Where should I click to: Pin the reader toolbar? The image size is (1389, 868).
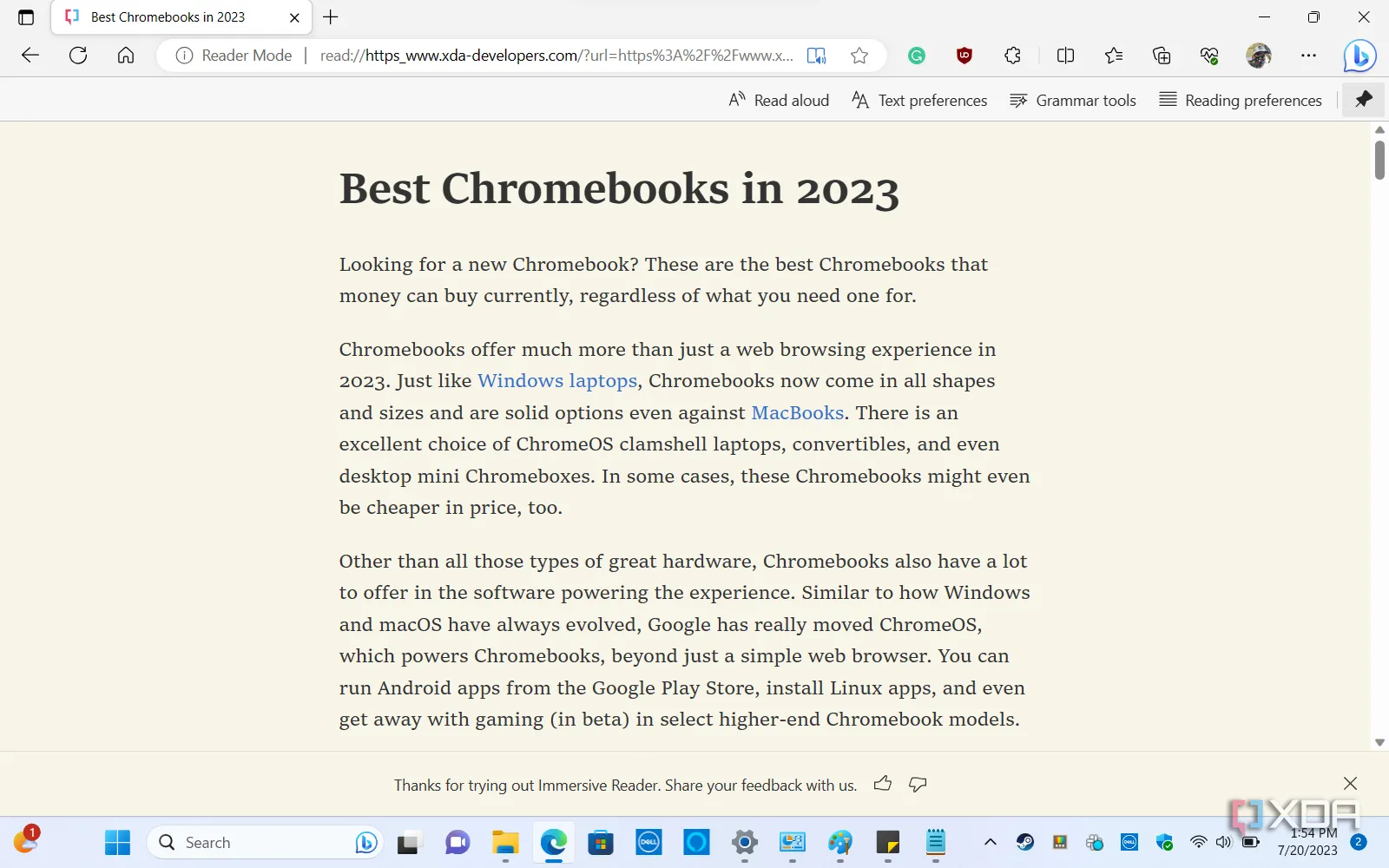(x=1364, y=100)
